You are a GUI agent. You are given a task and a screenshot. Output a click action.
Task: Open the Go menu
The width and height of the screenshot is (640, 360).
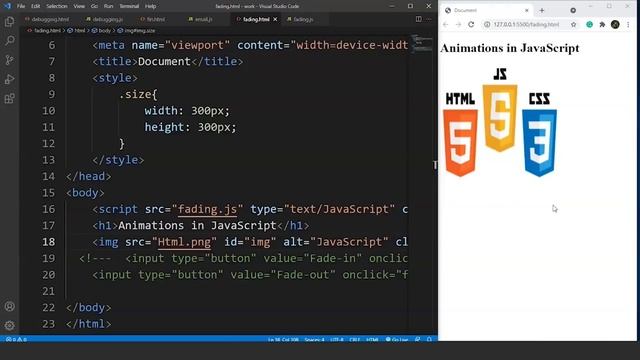click(x=94, y=6)
